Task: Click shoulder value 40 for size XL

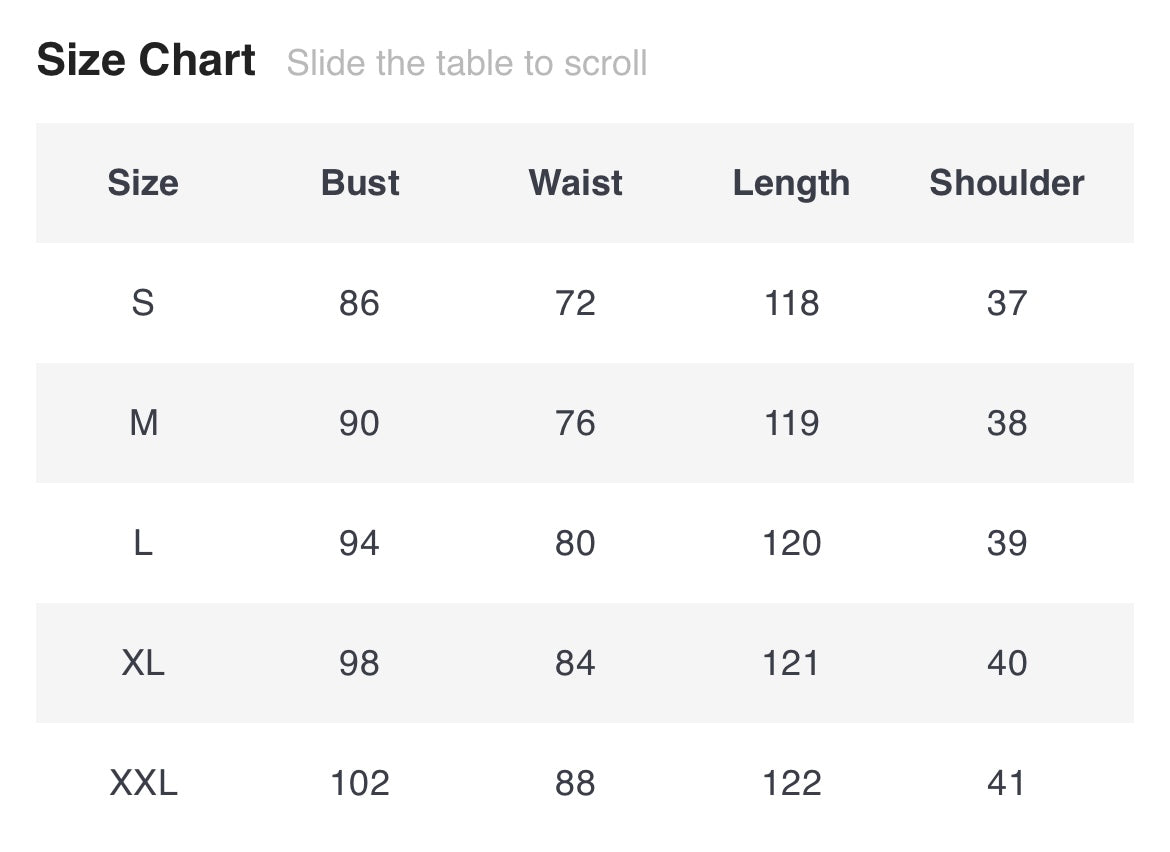Action: 1006,663
